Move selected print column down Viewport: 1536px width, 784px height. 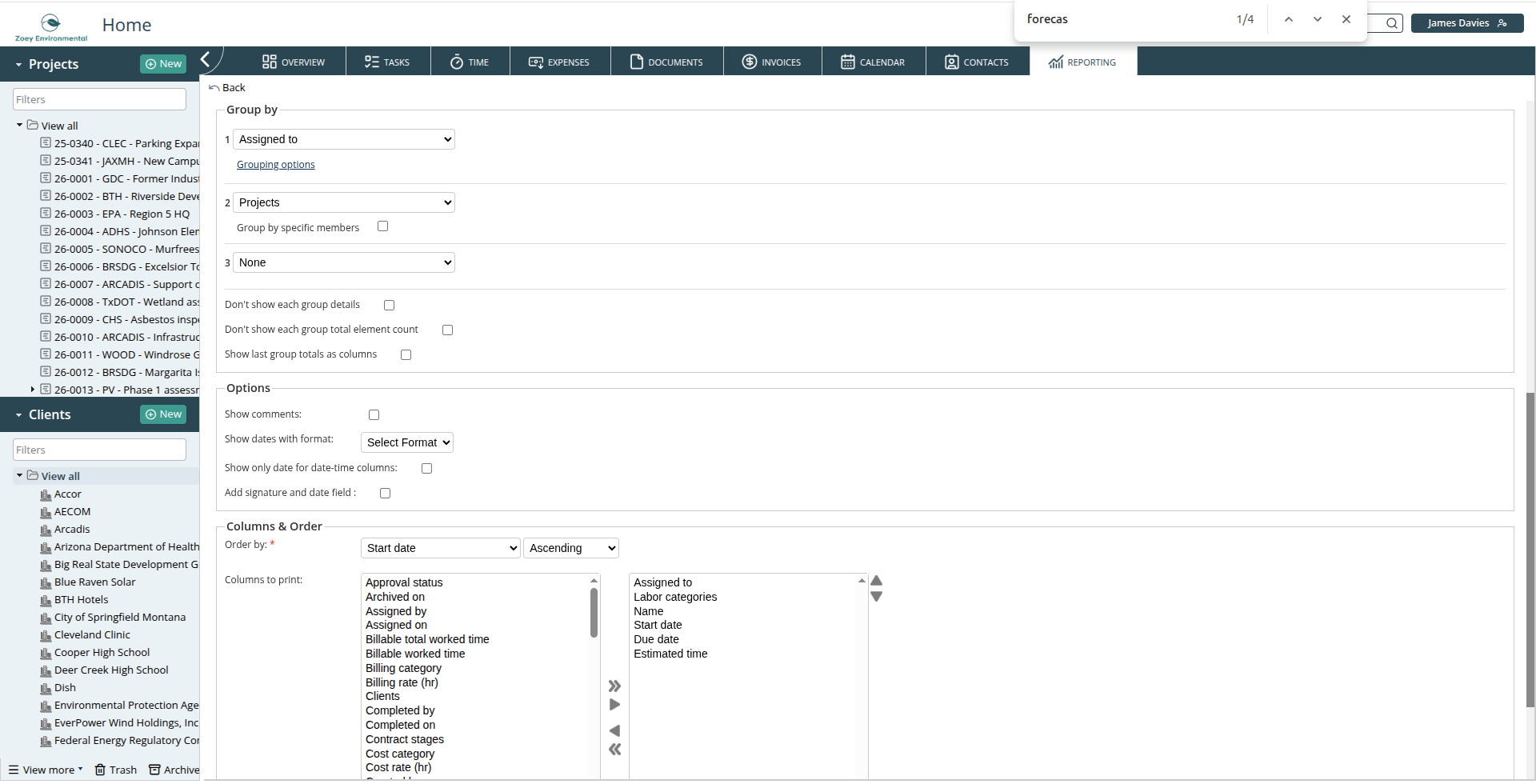[x=877, y=597]
